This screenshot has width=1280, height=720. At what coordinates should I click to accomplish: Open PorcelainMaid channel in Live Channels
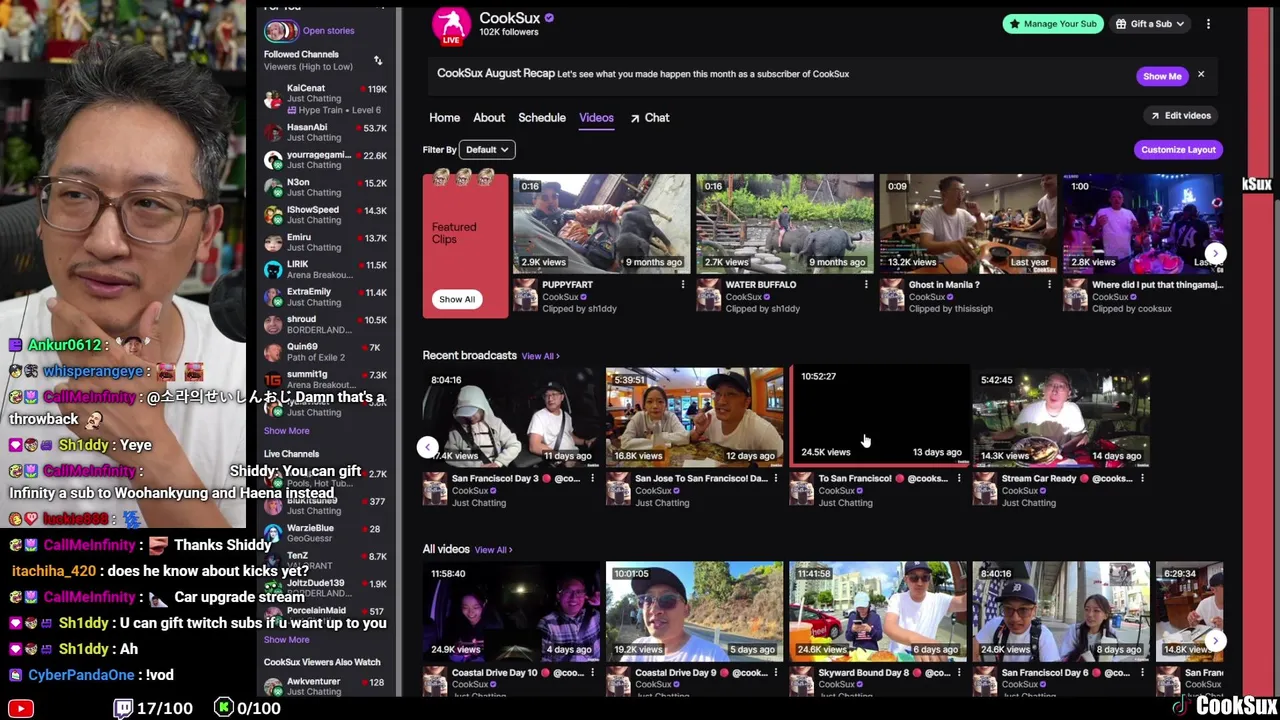[x=324, y=615]
